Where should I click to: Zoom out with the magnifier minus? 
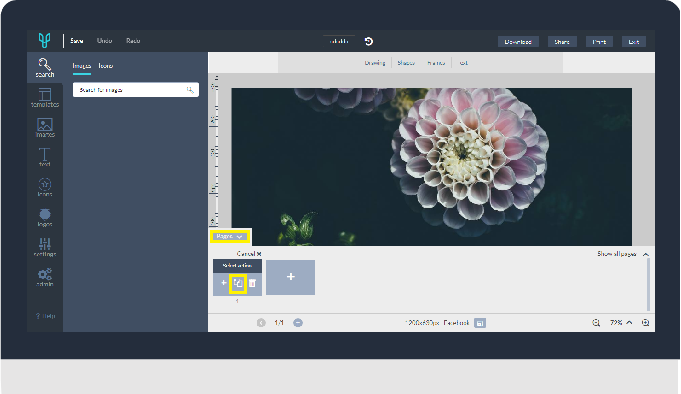tap(596, 323)
